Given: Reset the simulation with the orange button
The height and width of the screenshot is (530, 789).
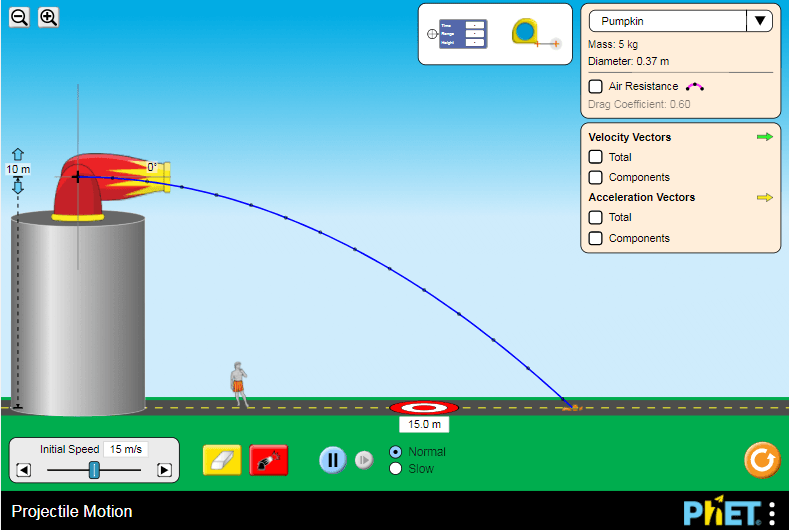Looking at the screenshot, I should point(761,460).
